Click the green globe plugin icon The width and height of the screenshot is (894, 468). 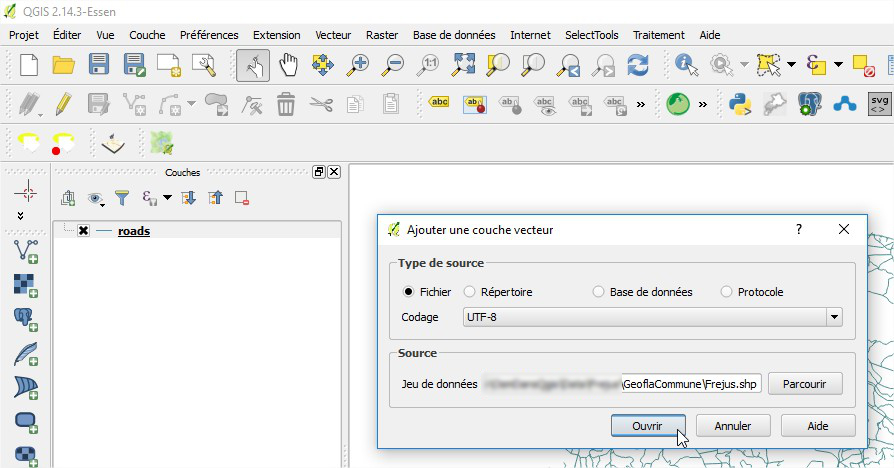[x=678, y=104]
